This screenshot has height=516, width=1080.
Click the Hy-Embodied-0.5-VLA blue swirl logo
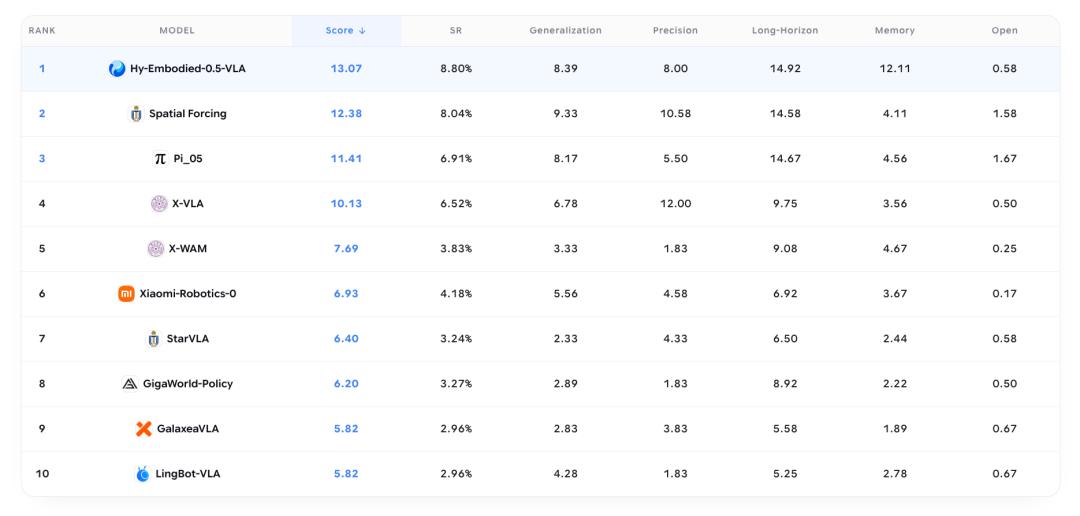[117, 68]
